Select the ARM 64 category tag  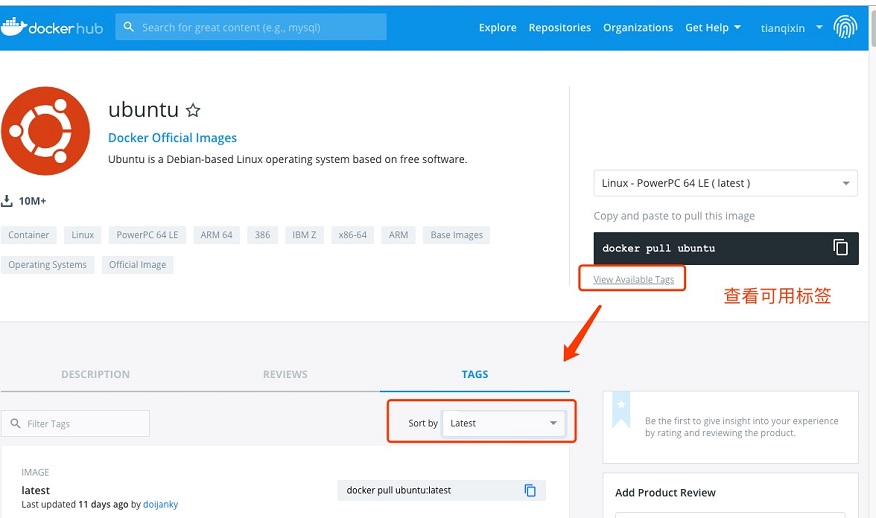[216, 235]
